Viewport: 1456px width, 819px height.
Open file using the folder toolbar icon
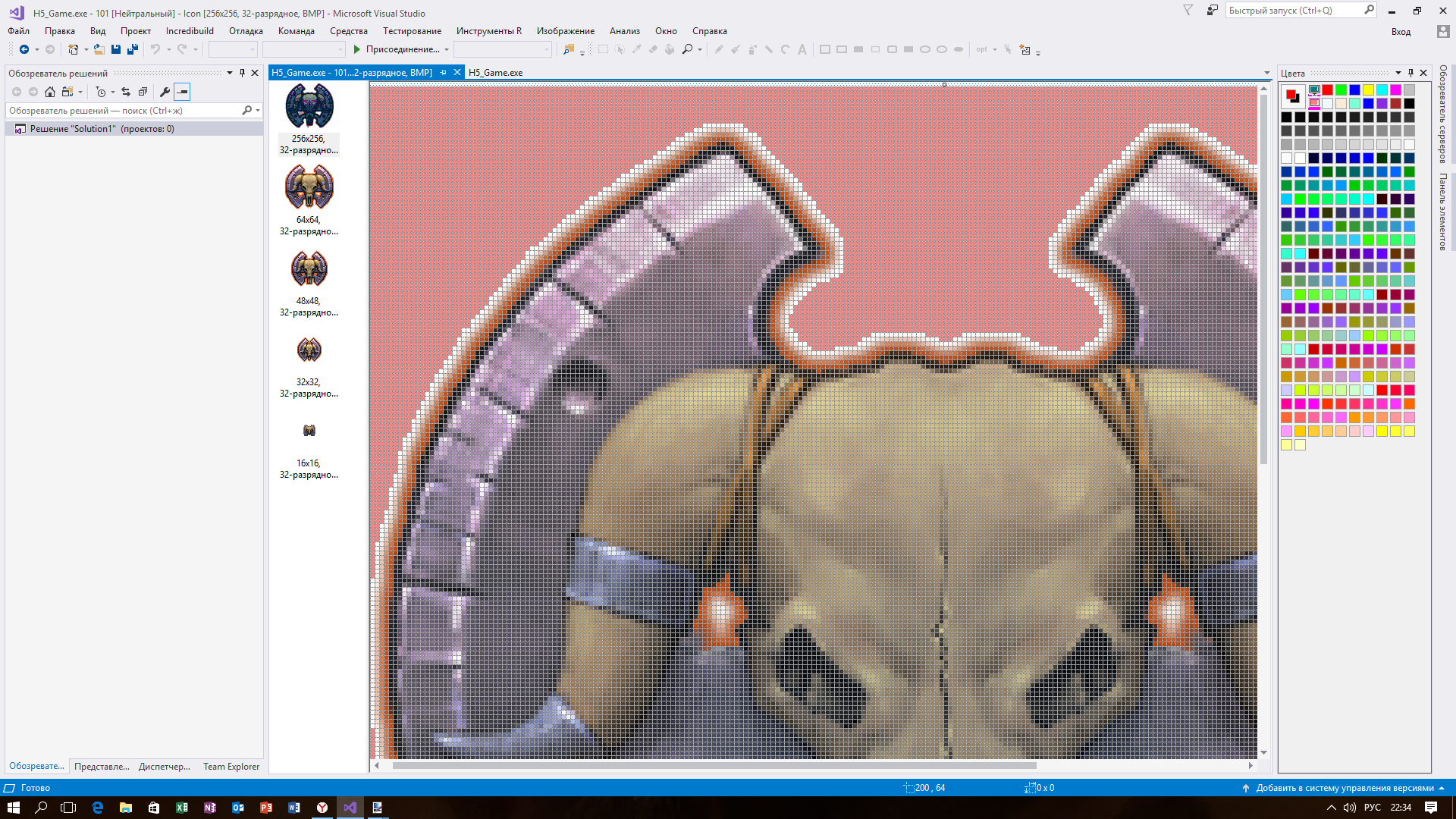[x=99, y=49]
